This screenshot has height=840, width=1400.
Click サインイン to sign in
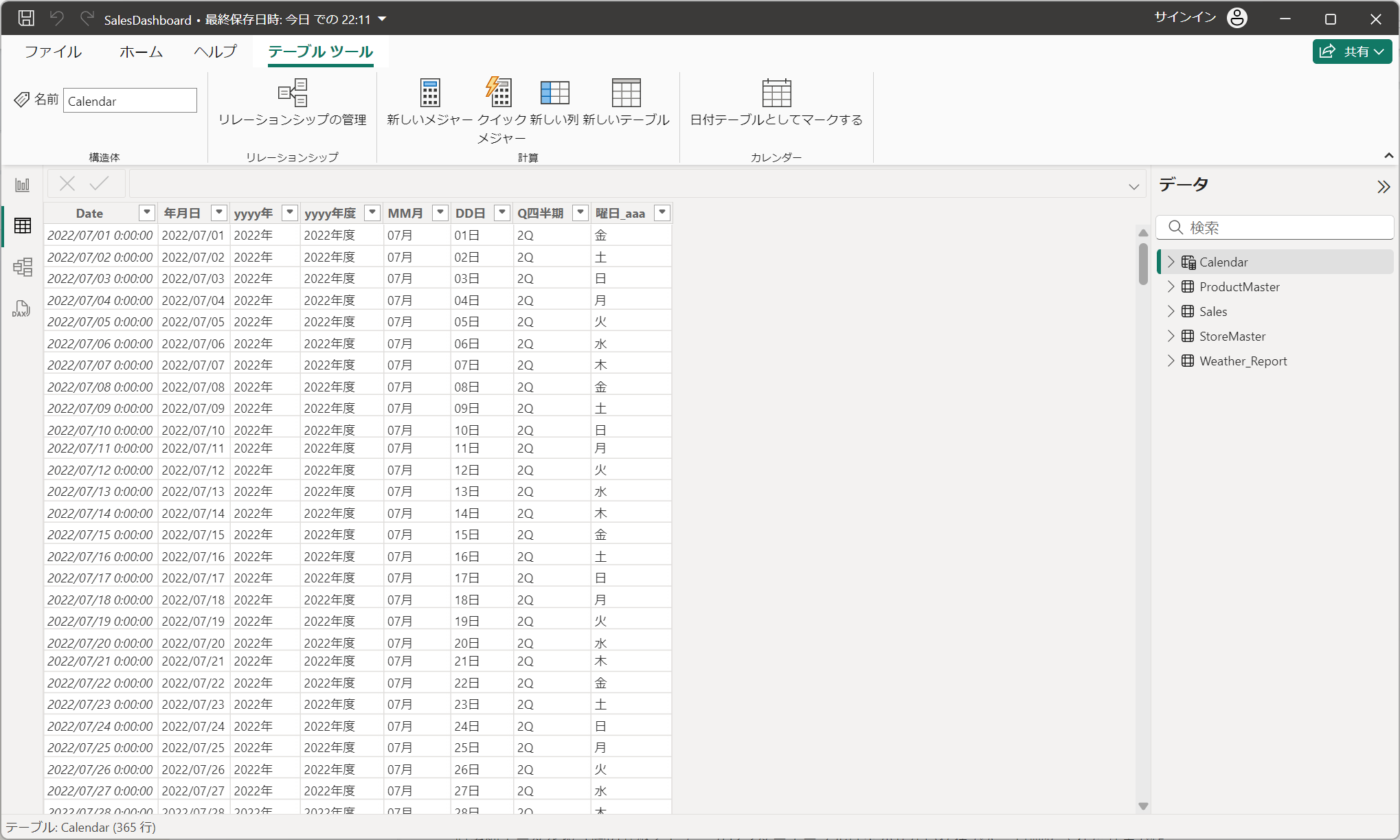coord(1185,18)
